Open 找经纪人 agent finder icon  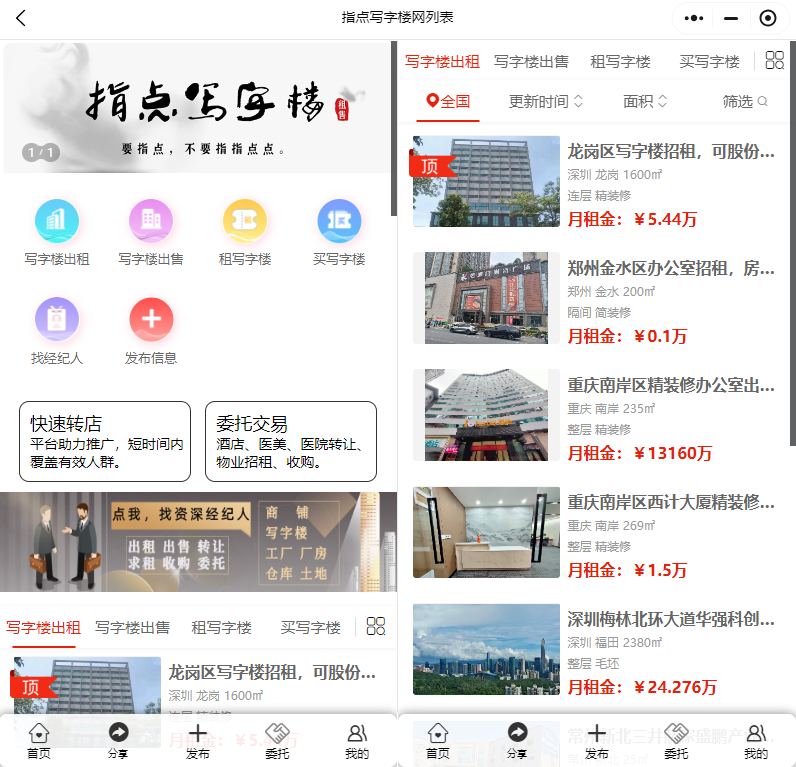point(57,320)
